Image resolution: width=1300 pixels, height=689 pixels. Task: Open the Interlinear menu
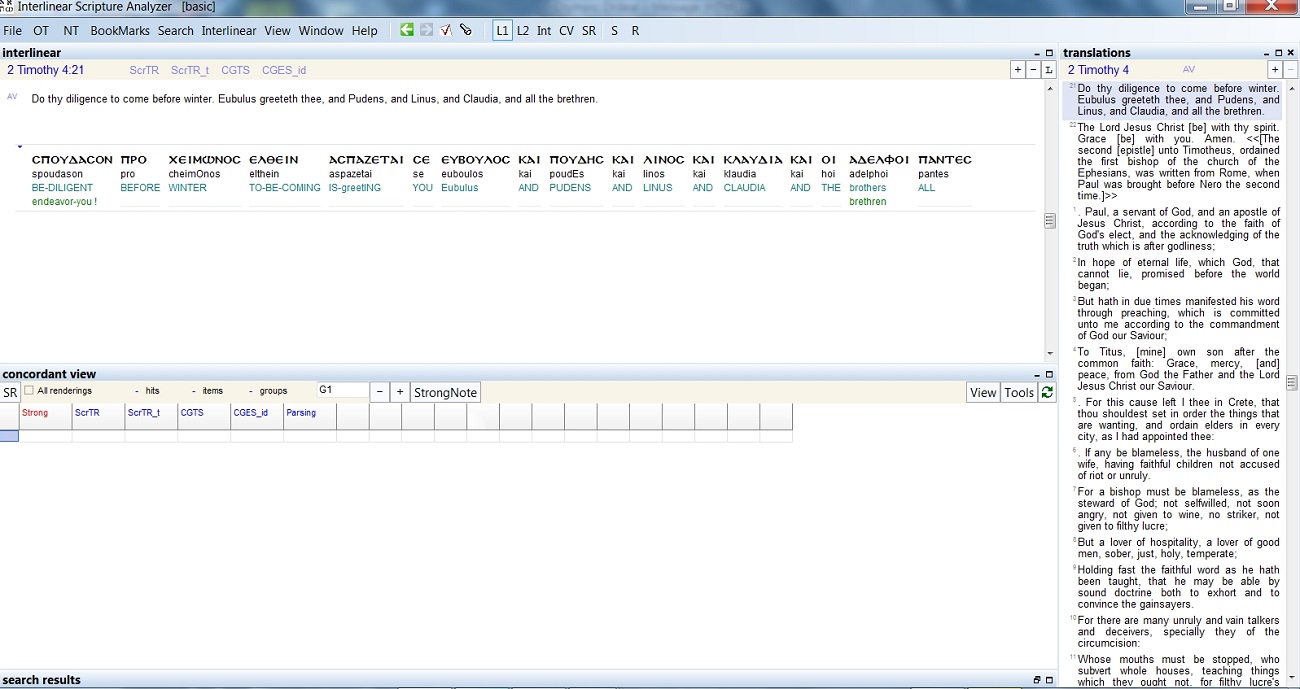(x=229, y=30)
